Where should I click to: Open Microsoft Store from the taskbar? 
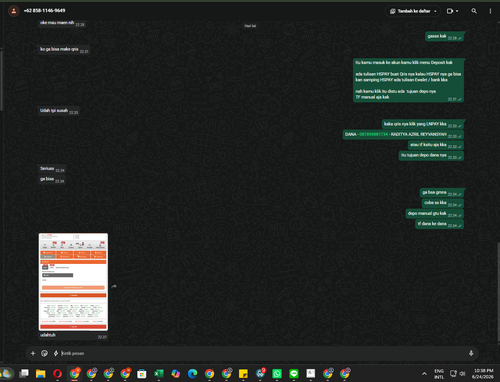(142, 373)
